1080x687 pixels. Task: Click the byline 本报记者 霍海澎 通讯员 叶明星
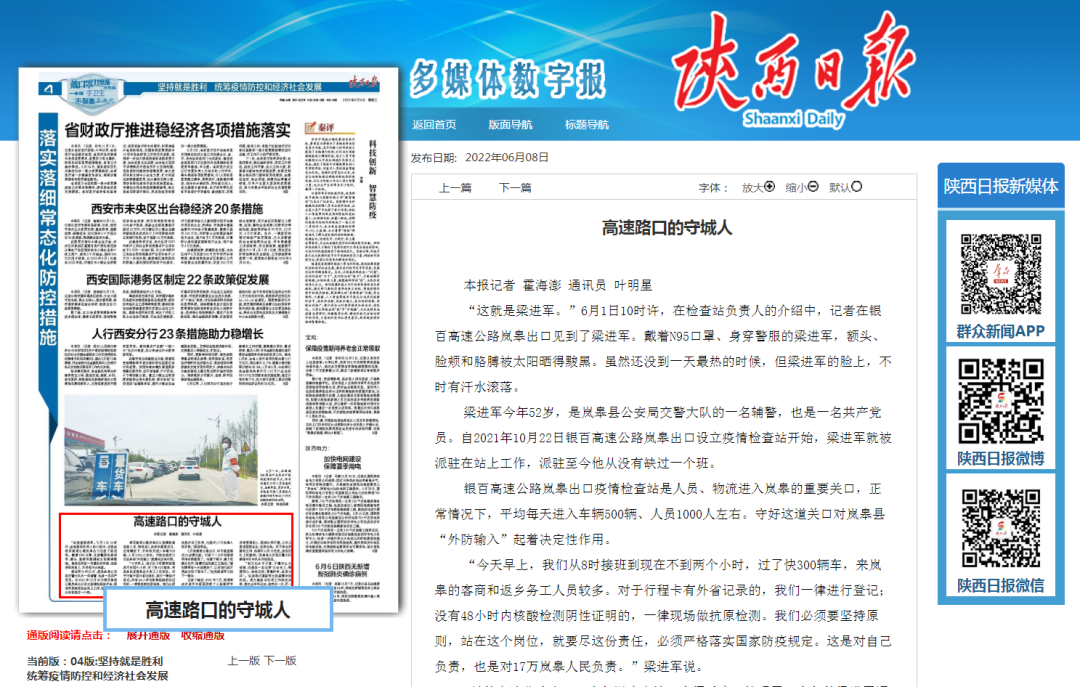pyautogui.click(x=558, y=285)
